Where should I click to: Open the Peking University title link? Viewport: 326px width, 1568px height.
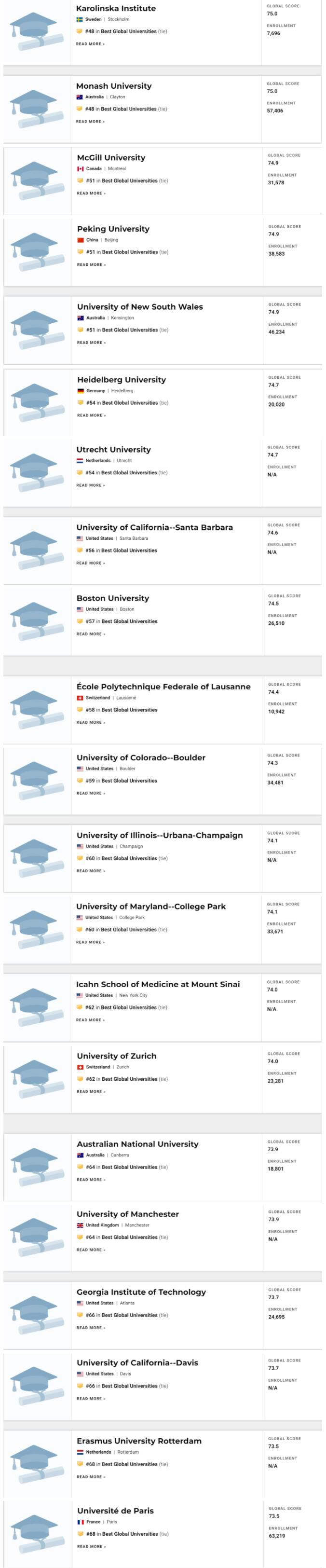tap(113, 229)
